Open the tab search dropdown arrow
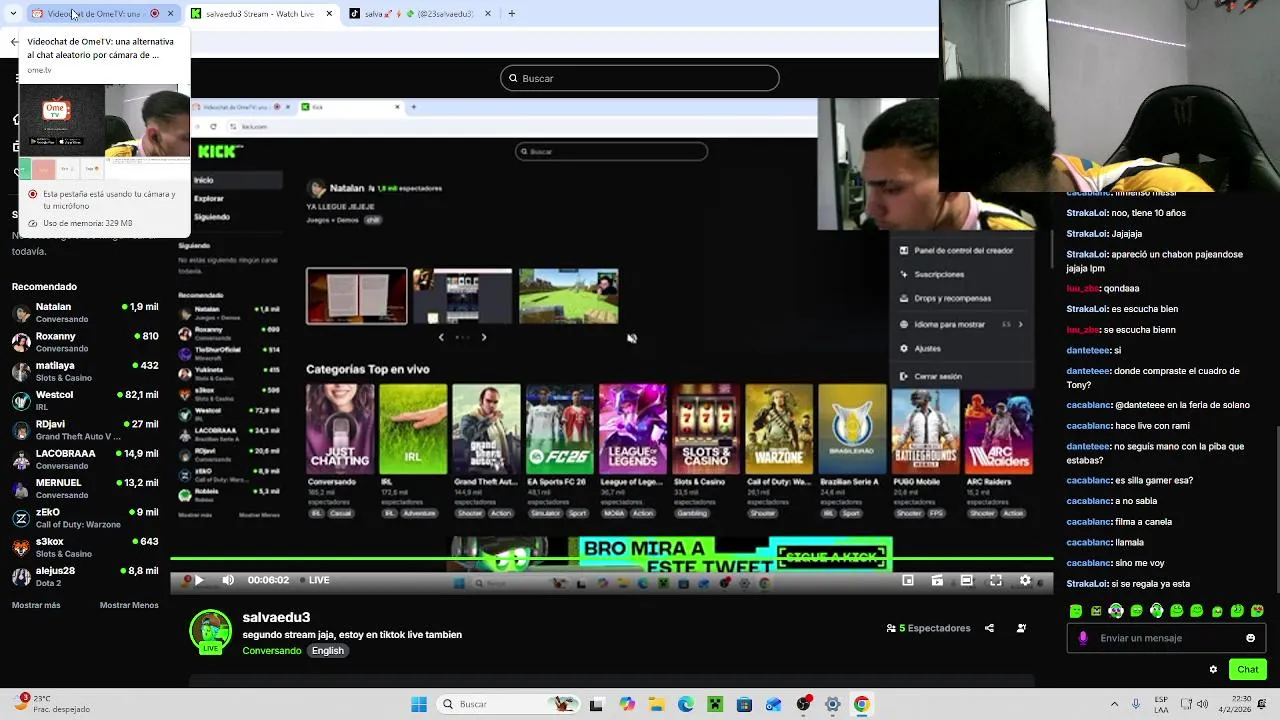Viewport: 1280px width, 720px height. [x=12, y=14]
